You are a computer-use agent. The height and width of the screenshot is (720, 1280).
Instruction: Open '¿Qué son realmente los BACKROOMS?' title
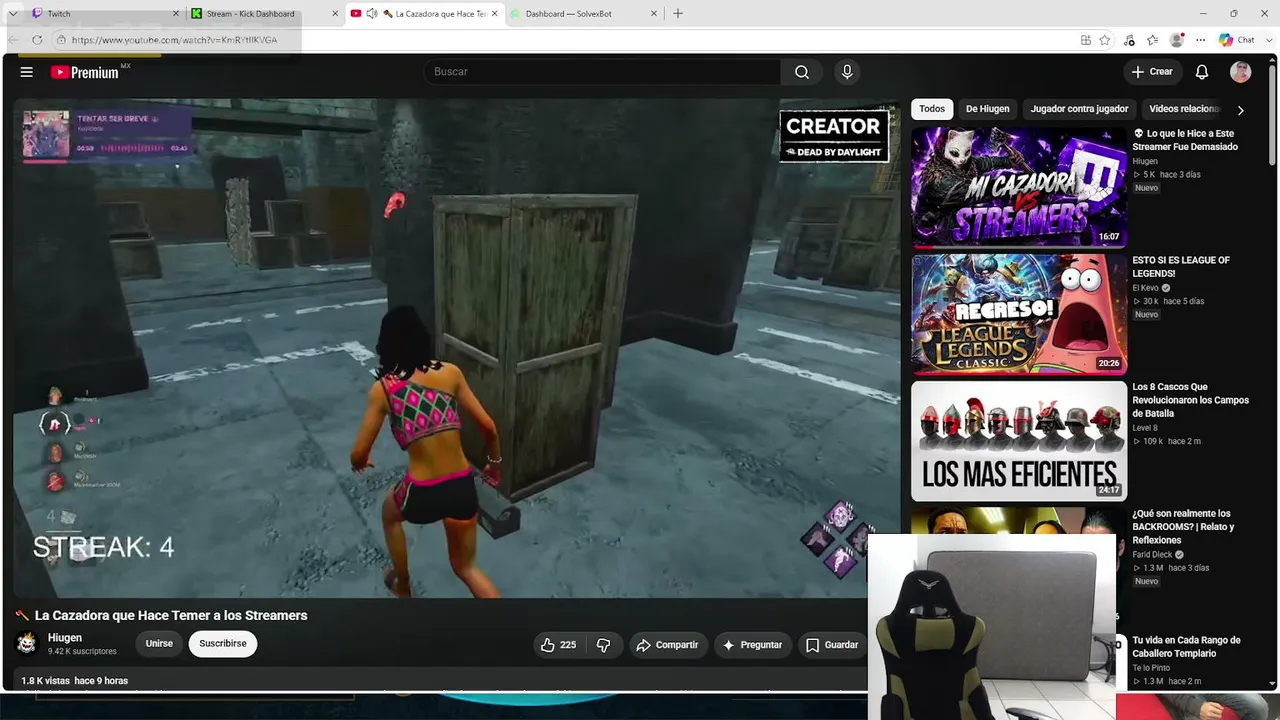tap(1183, 527)
